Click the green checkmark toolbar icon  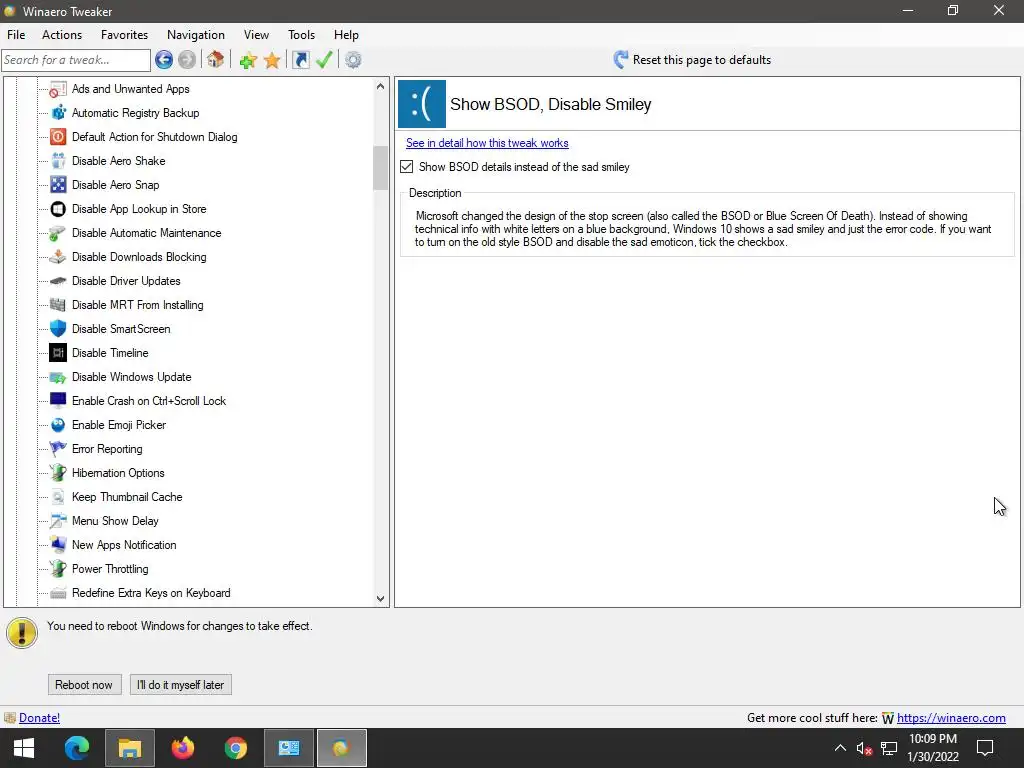pos(324,60)
